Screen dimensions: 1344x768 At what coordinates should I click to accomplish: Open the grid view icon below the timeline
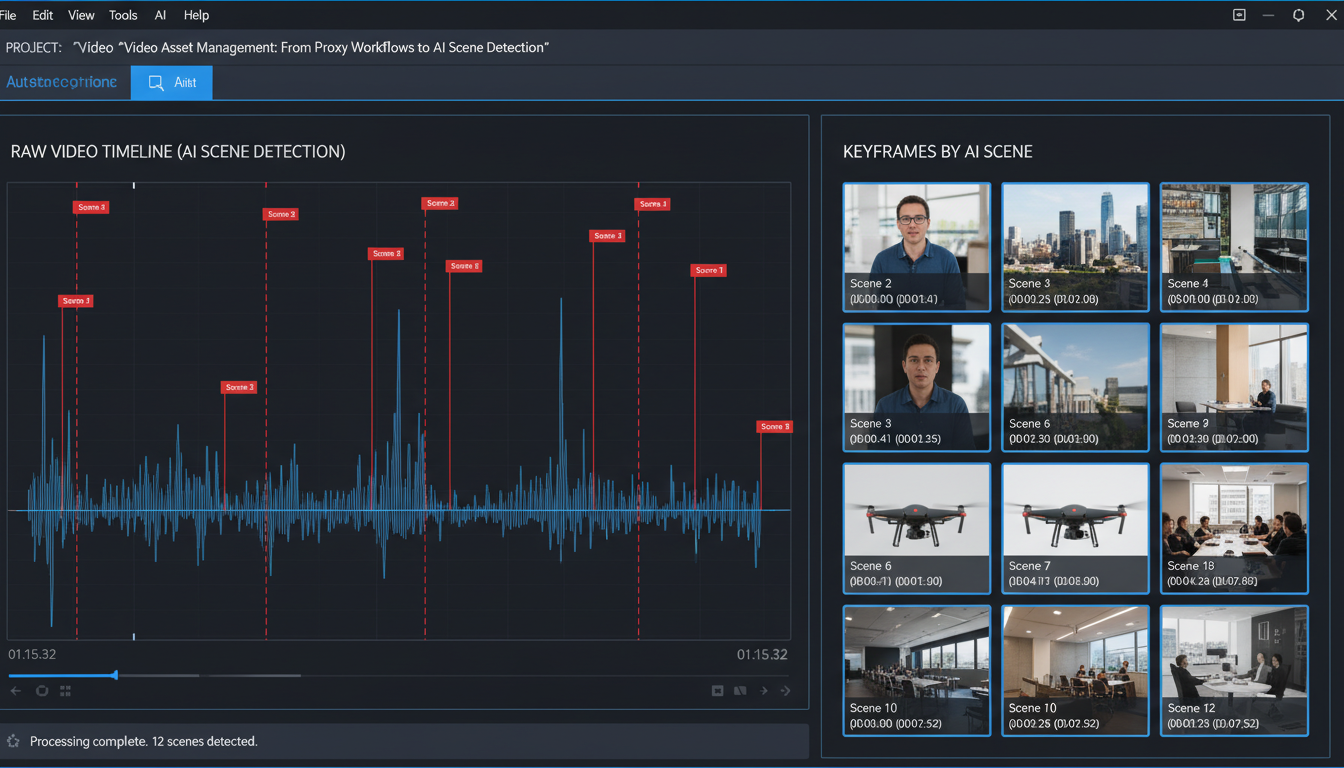tap(65, 690)
